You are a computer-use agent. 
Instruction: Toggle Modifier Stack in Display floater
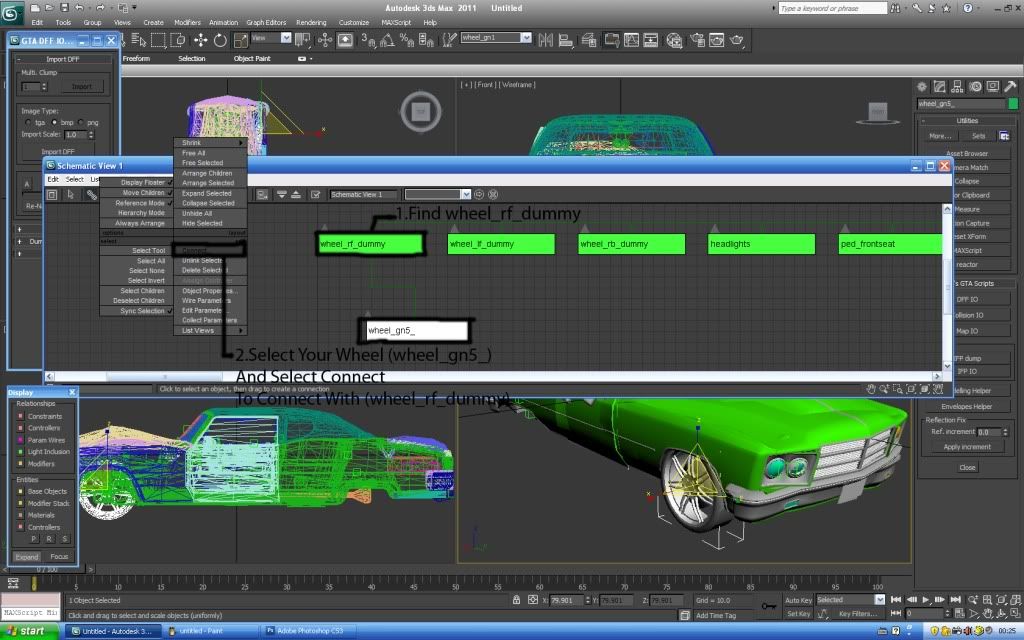coord(20,504)
